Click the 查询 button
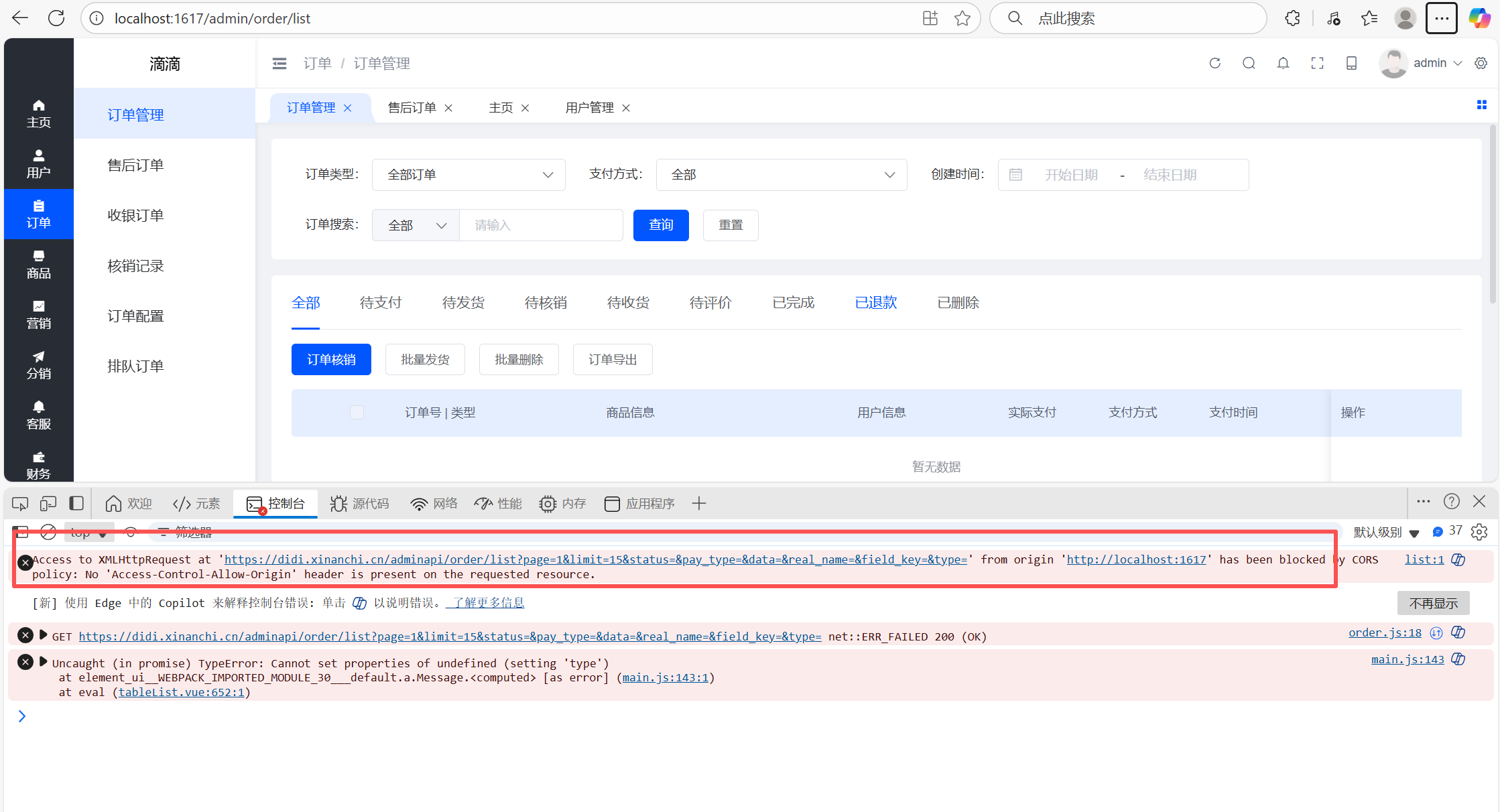1500x812 pixels. click(x=661, y=225)
